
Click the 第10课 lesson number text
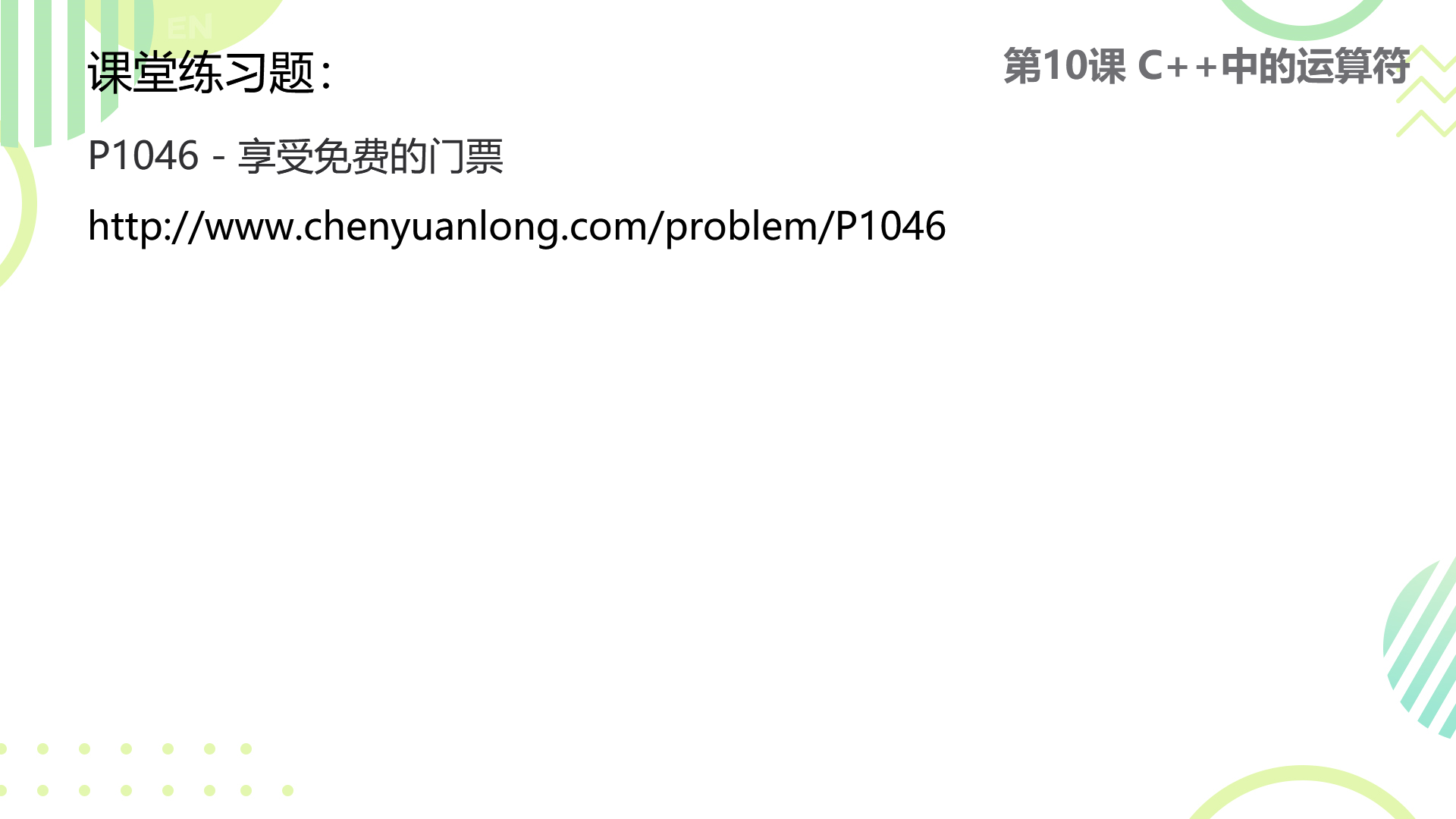(1065, 66)
